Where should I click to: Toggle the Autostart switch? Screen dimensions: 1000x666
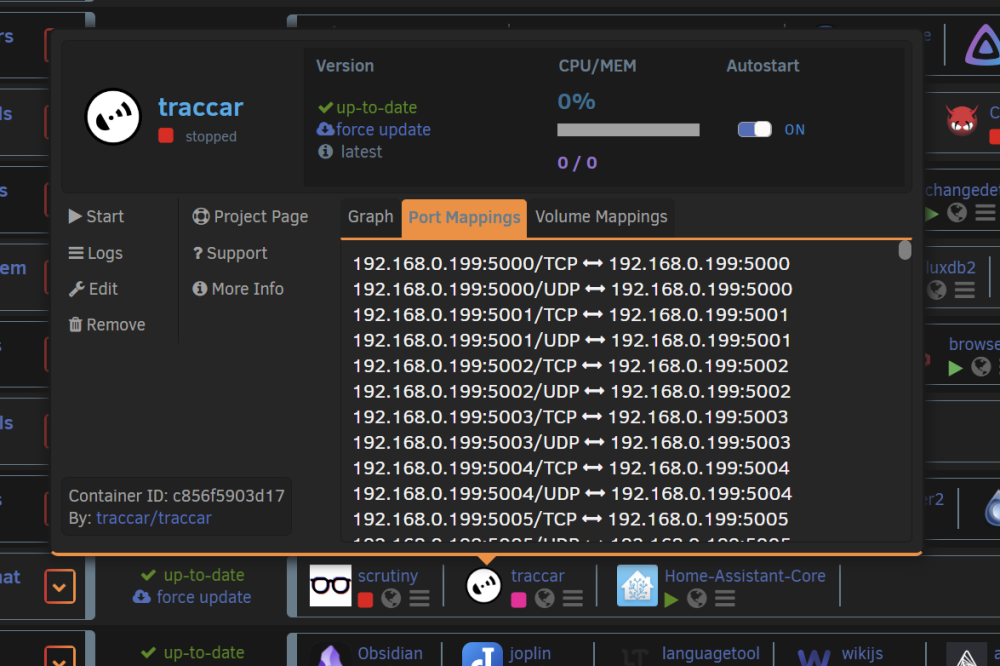click(754, 130)
